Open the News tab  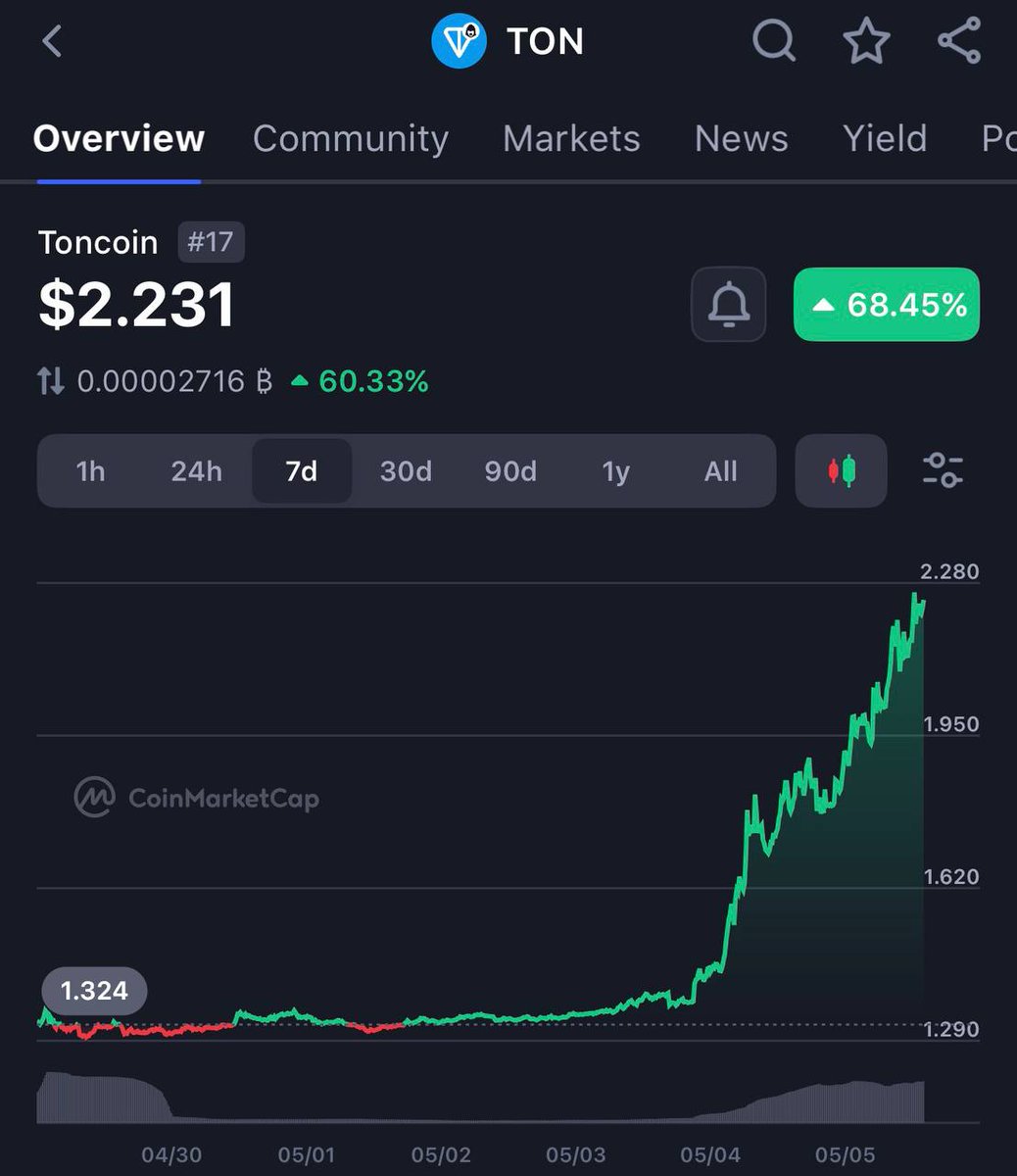tap(742, 138)
